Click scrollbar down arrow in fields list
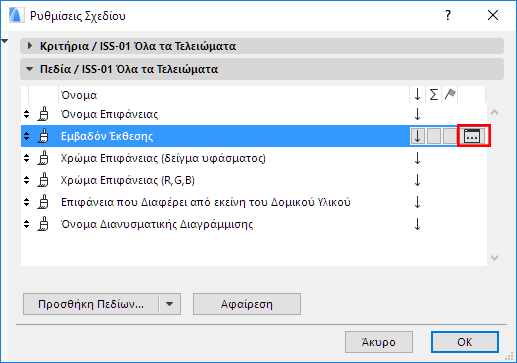Viewport: 517px width, 363px height. tap(495, 258)
